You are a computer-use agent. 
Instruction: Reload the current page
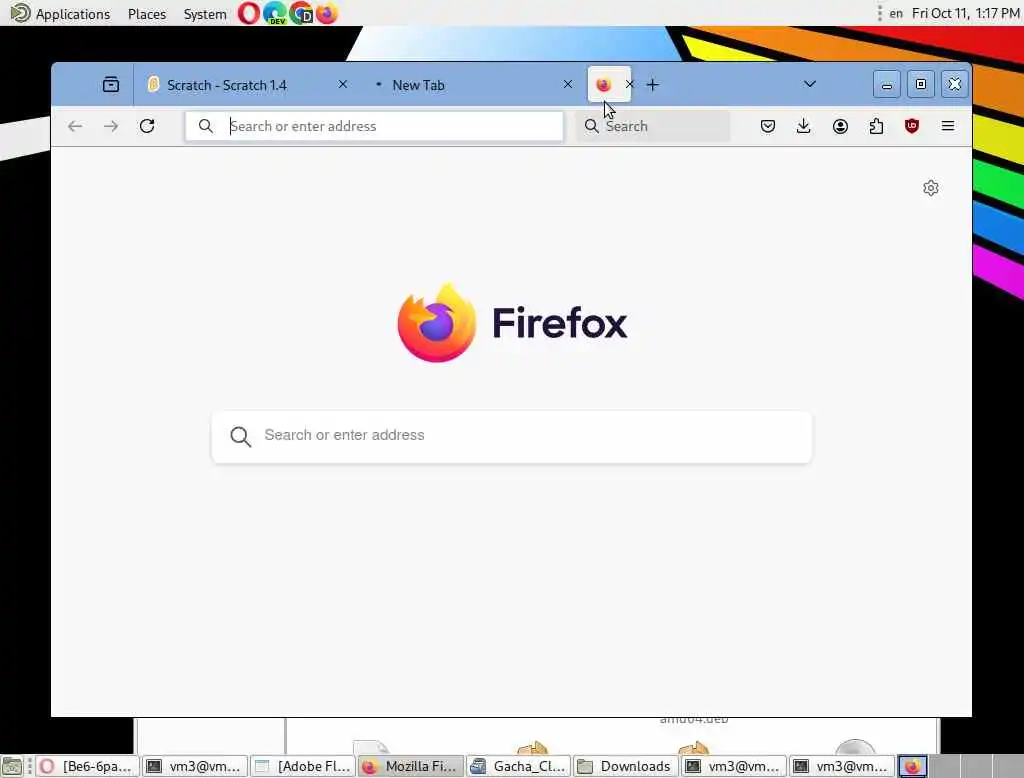point(147,126)
